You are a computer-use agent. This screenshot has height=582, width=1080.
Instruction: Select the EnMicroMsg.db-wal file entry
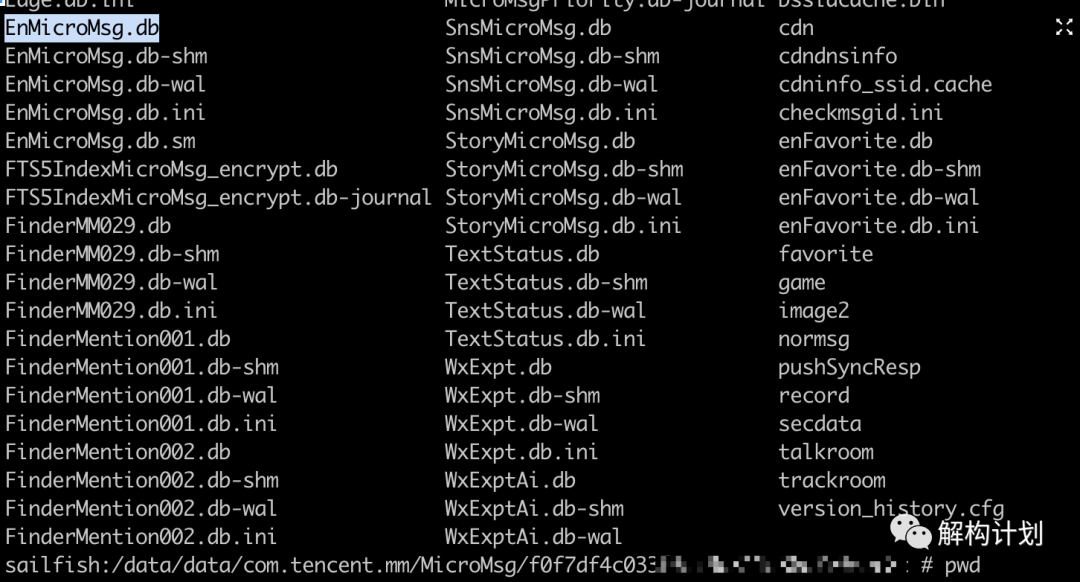click(105, 85)
